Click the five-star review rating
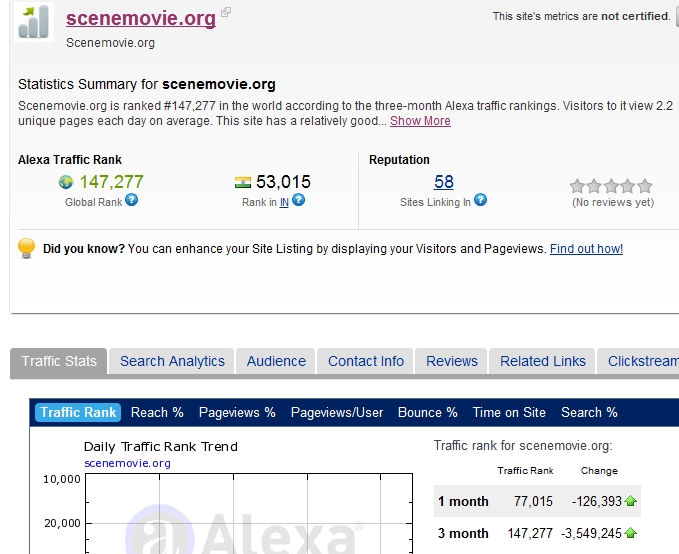Image resolution: width=679 pixels, height=554 pixels. coord(611,185)
